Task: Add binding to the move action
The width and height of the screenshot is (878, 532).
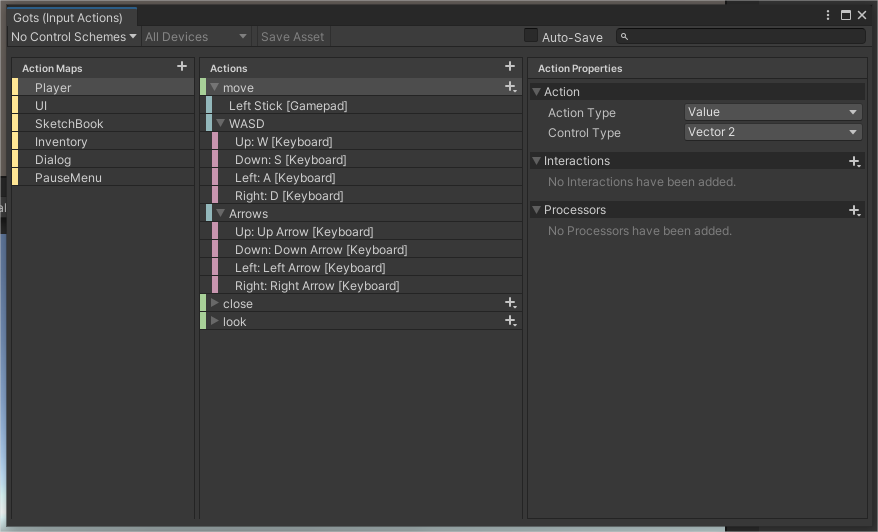Action: point(510,88)
